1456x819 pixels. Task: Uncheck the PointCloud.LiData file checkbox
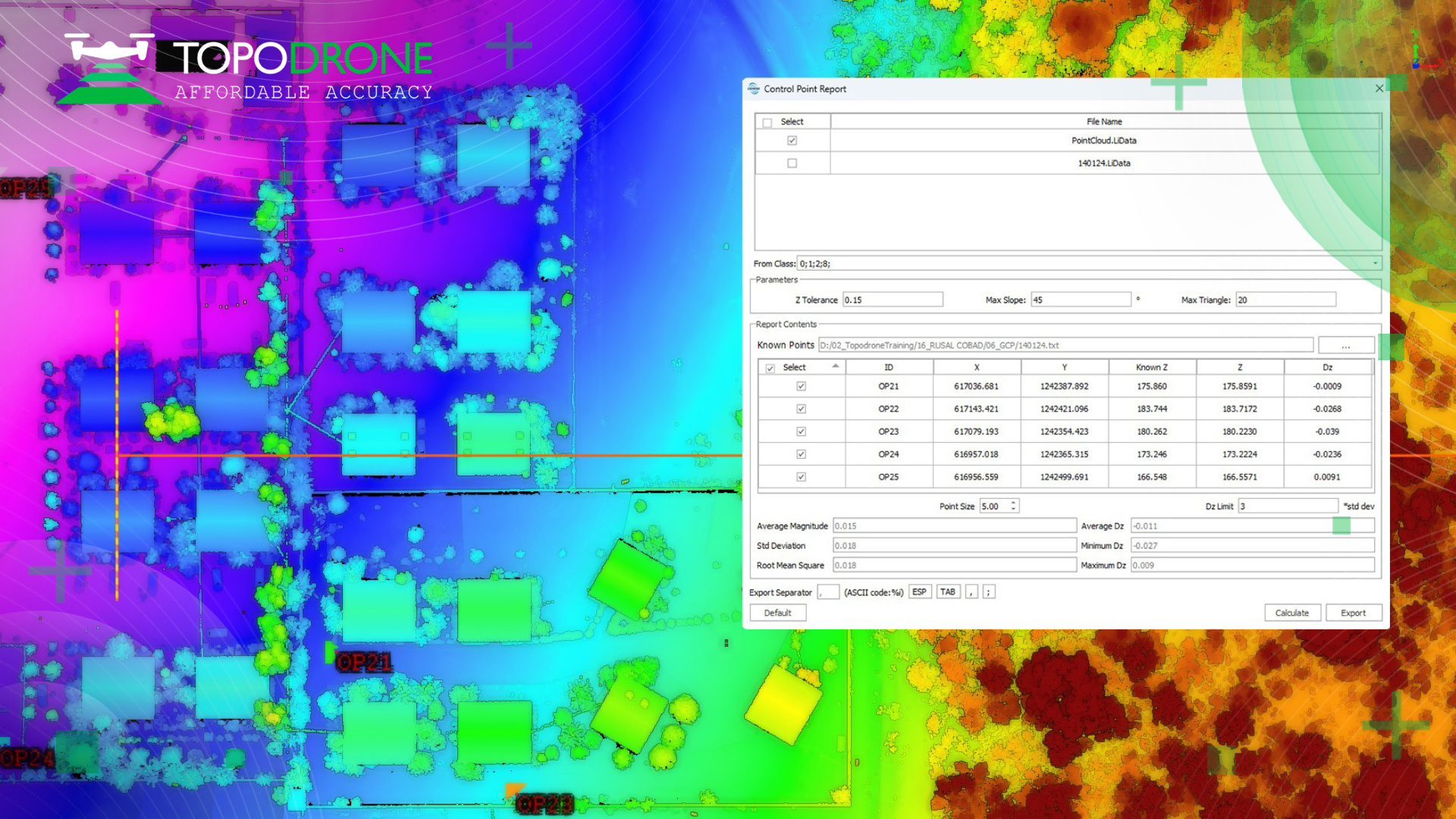point(792,140)
